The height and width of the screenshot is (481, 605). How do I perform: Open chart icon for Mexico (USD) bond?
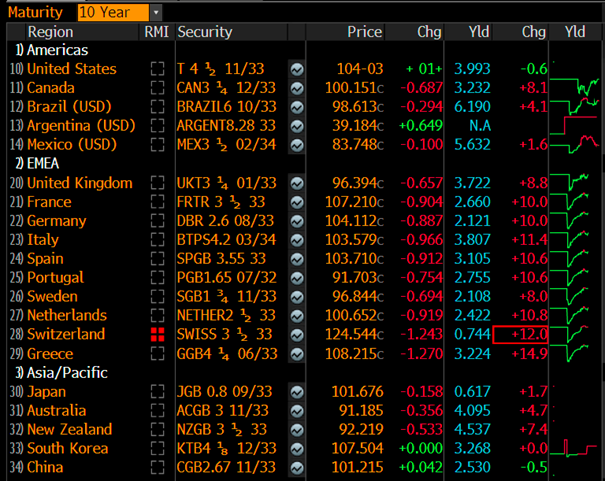pos(297,145)
